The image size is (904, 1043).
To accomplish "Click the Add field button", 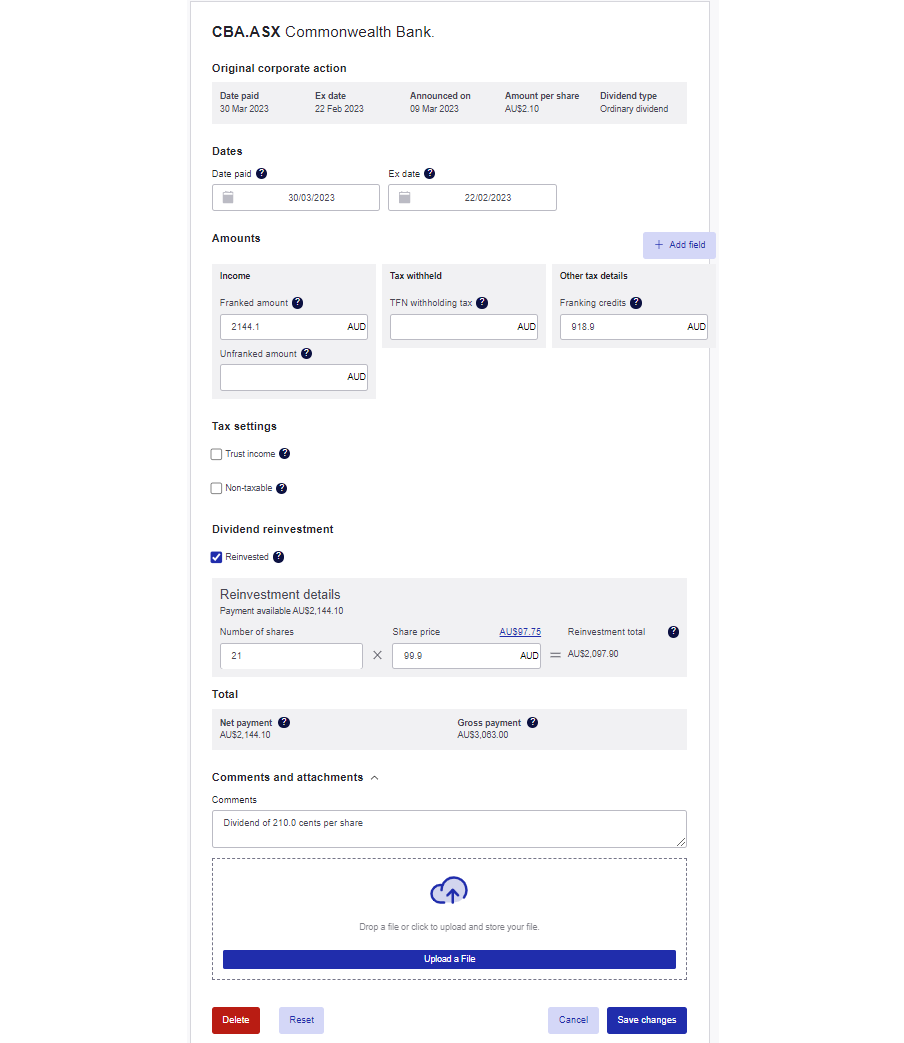I will click(679, 244).
